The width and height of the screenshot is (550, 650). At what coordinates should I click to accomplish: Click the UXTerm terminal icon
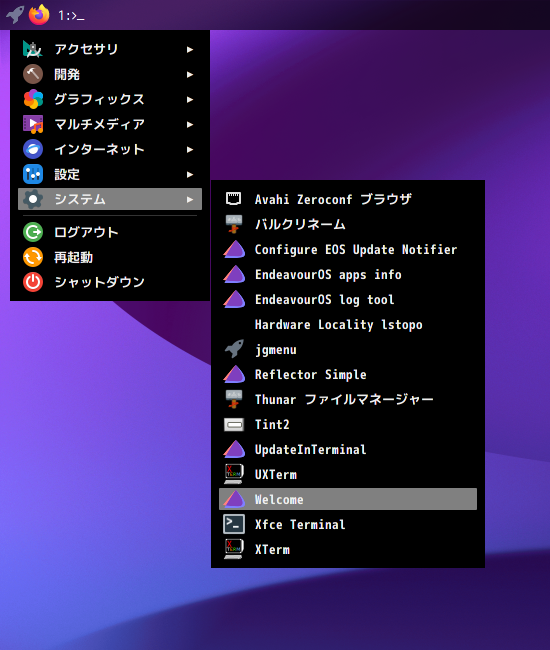point(234,474)
